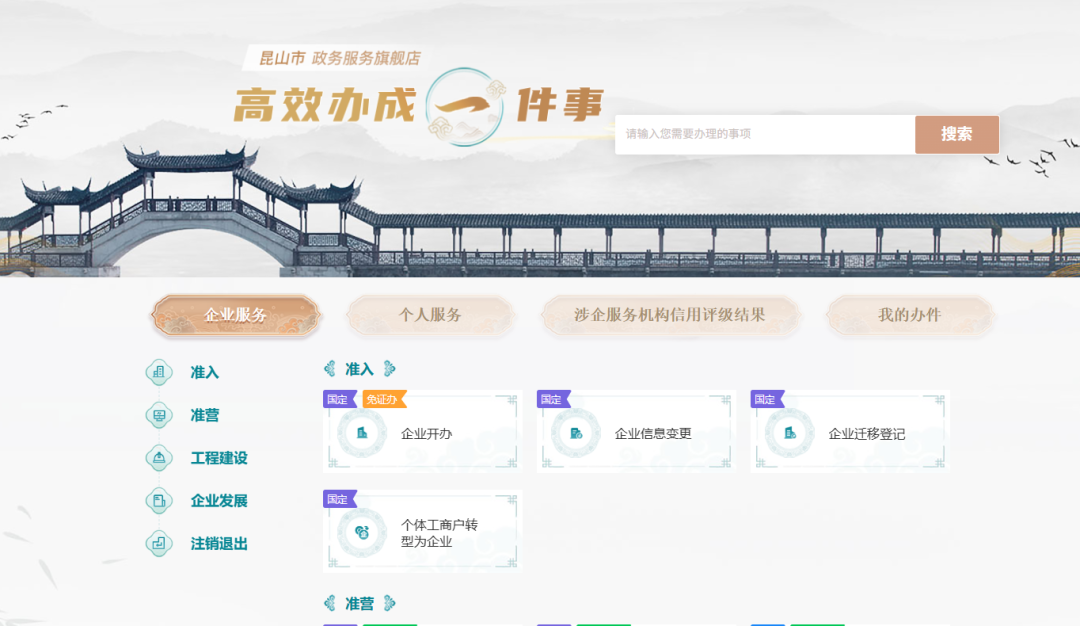This screenshot has height=626, width=1080.
Task: Click the 准入 sidebar icon
Action: click(159, 372)
